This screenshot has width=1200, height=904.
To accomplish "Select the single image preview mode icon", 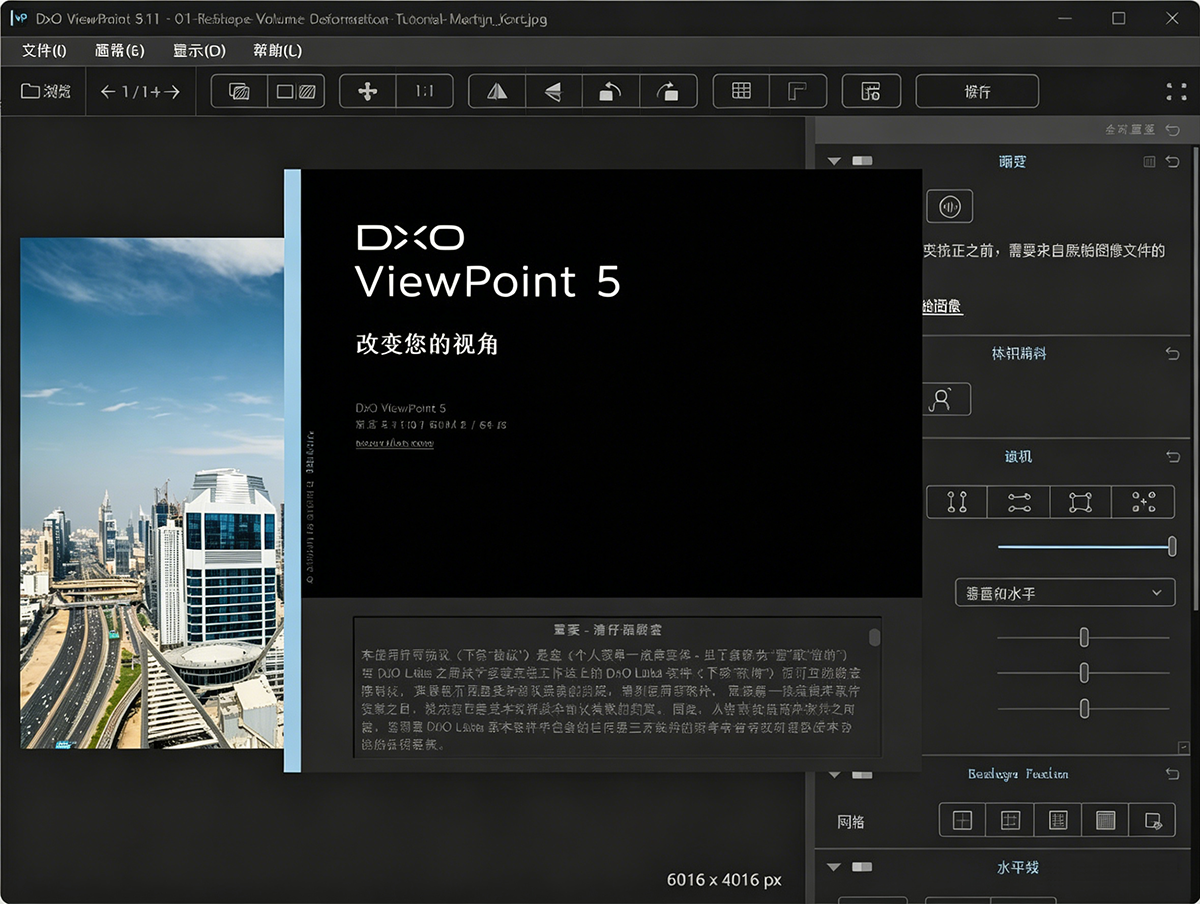I will click(239, 91).
